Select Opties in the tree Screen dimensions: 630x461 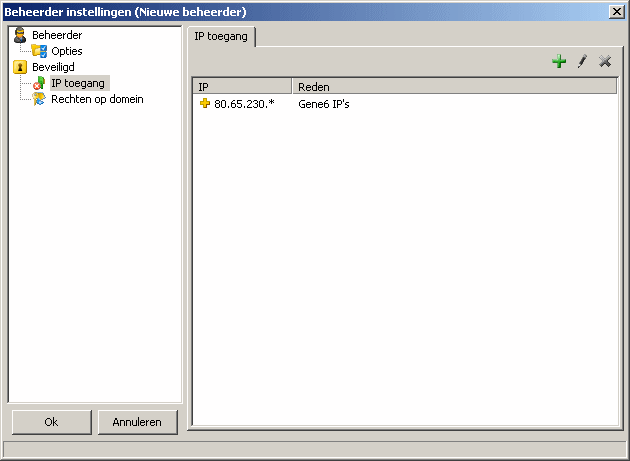coord(67,51)
